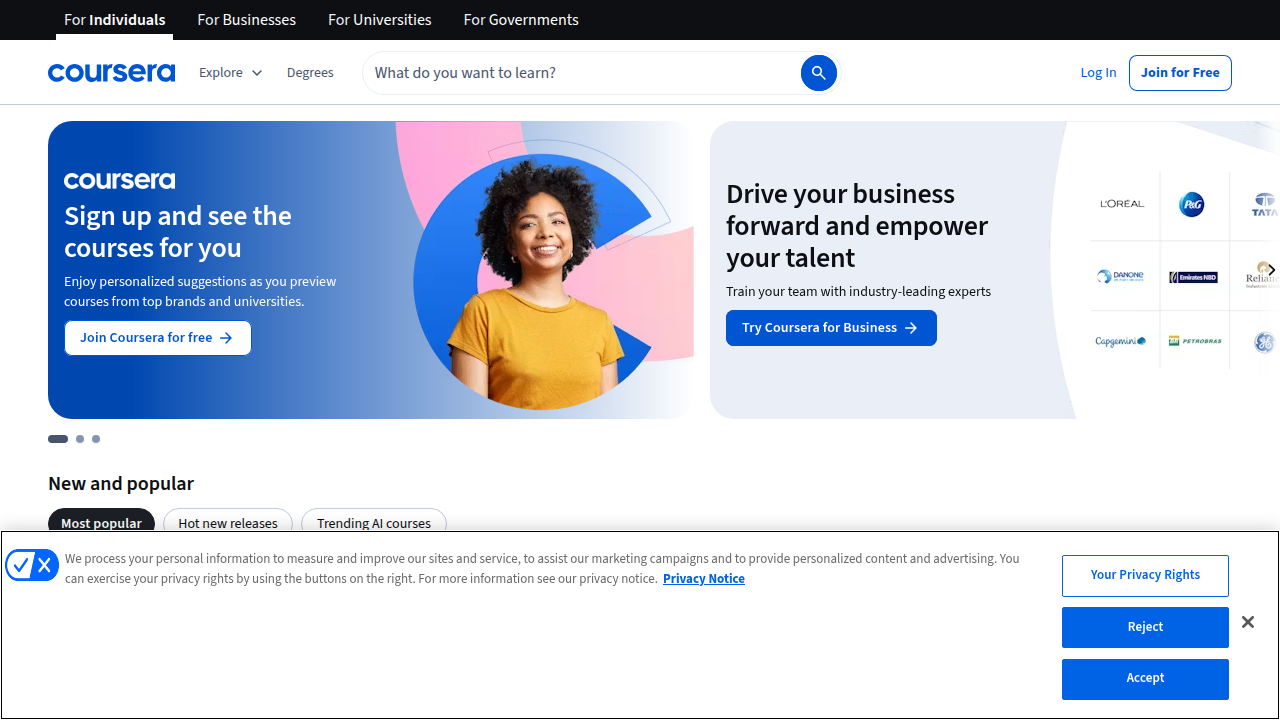
Task: Click the 'Drive your business forward' heading
Action: point(857,226)
